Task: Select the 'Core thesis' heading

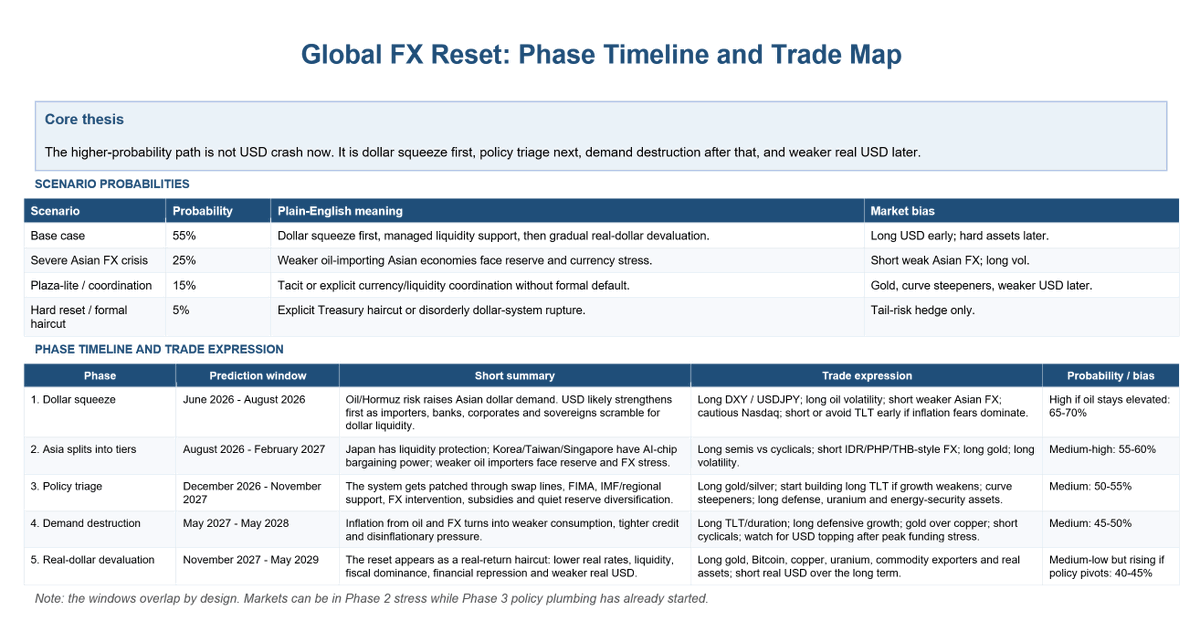Action: click(x=84, y=119)
